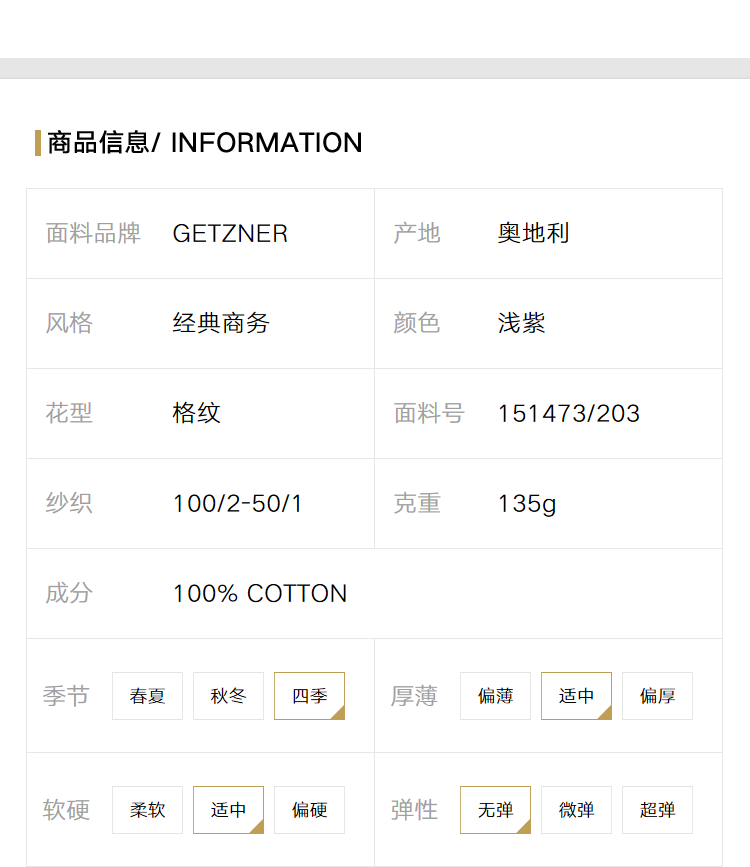Viewport: 750px width, 867px height.
Task: Select 适中 in the 厚薄 row
Action: (x=576, y=696)
